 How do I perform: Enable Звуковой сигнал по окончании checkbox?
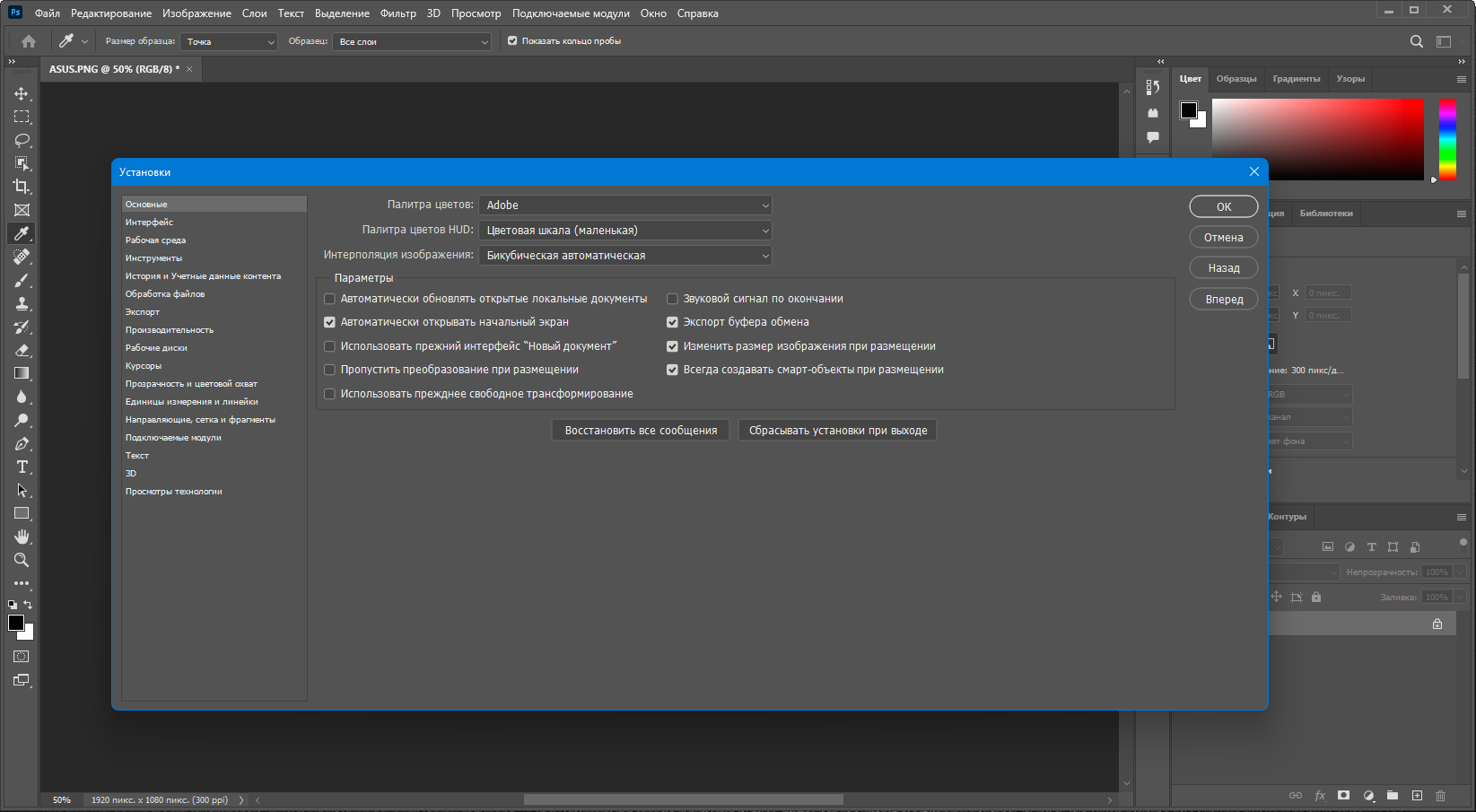672,299
